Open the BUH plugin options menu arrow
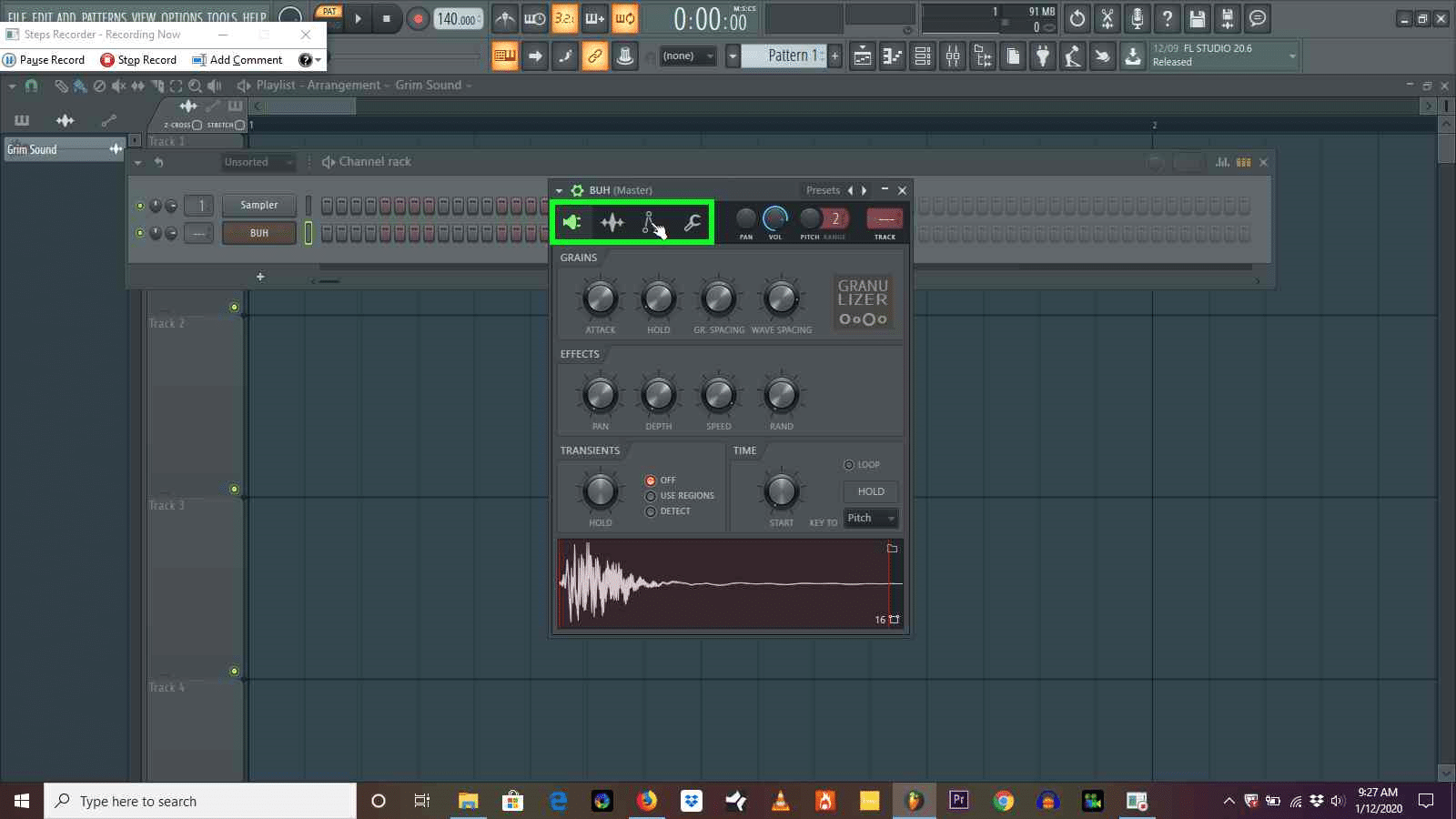Screen dimensions: 1456x819 pos(559,190)
